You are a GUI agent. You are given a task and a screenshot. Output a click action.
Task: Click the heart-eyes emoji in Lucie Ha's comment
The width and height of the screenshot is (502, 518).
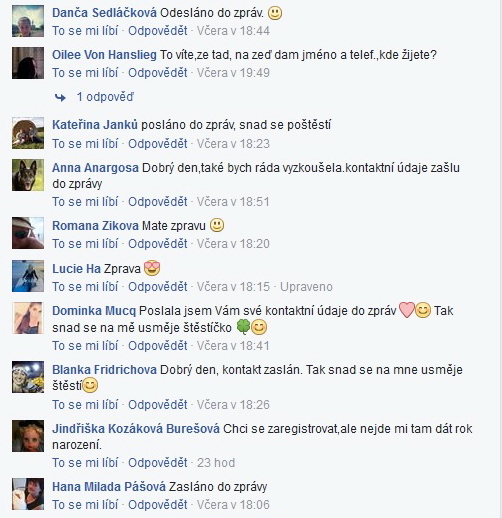[x=152, y=268]
